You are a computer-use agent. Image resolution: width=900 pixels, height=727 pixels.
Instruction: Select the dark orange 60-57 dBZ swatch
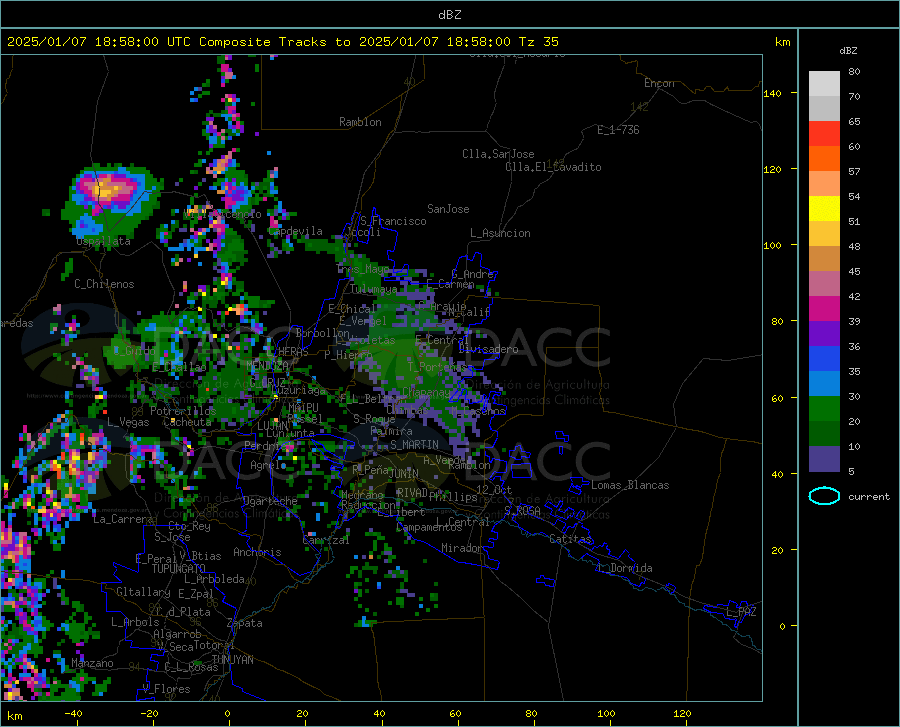pyautogui.click(x=824, y=159)
